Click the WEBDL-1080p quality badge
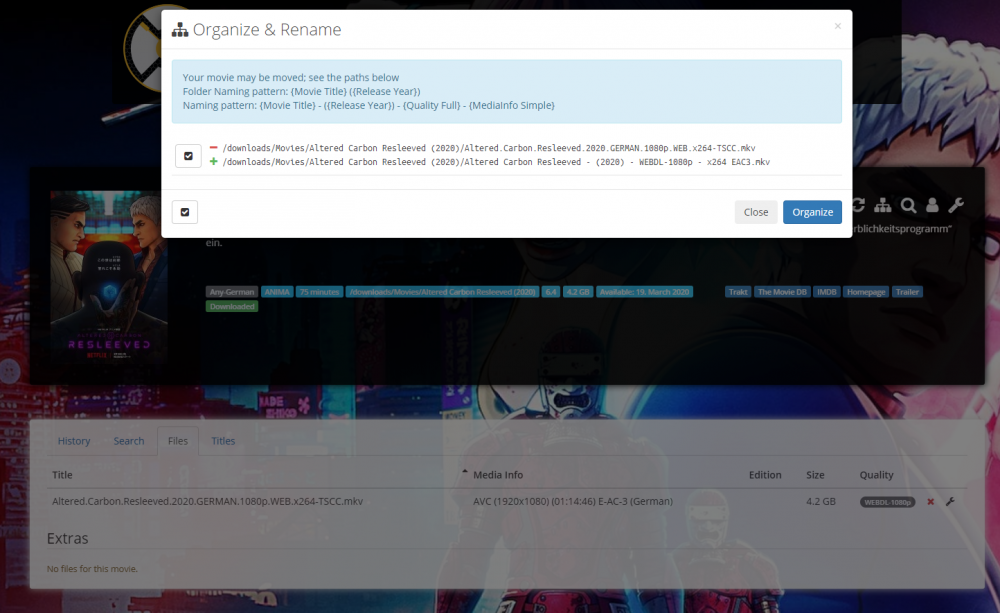Screen dimensions: 1000x613 click(887, 502)
